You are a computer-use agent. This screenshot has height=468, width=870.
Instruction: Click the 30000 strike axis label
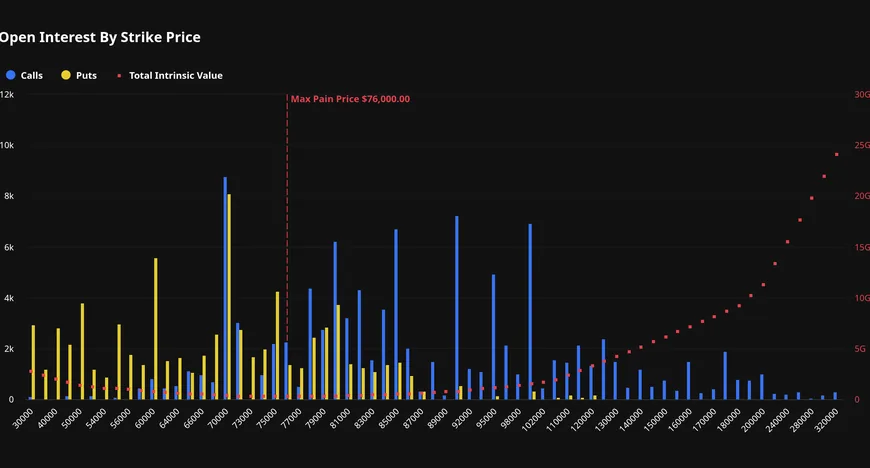click(23, 417)
